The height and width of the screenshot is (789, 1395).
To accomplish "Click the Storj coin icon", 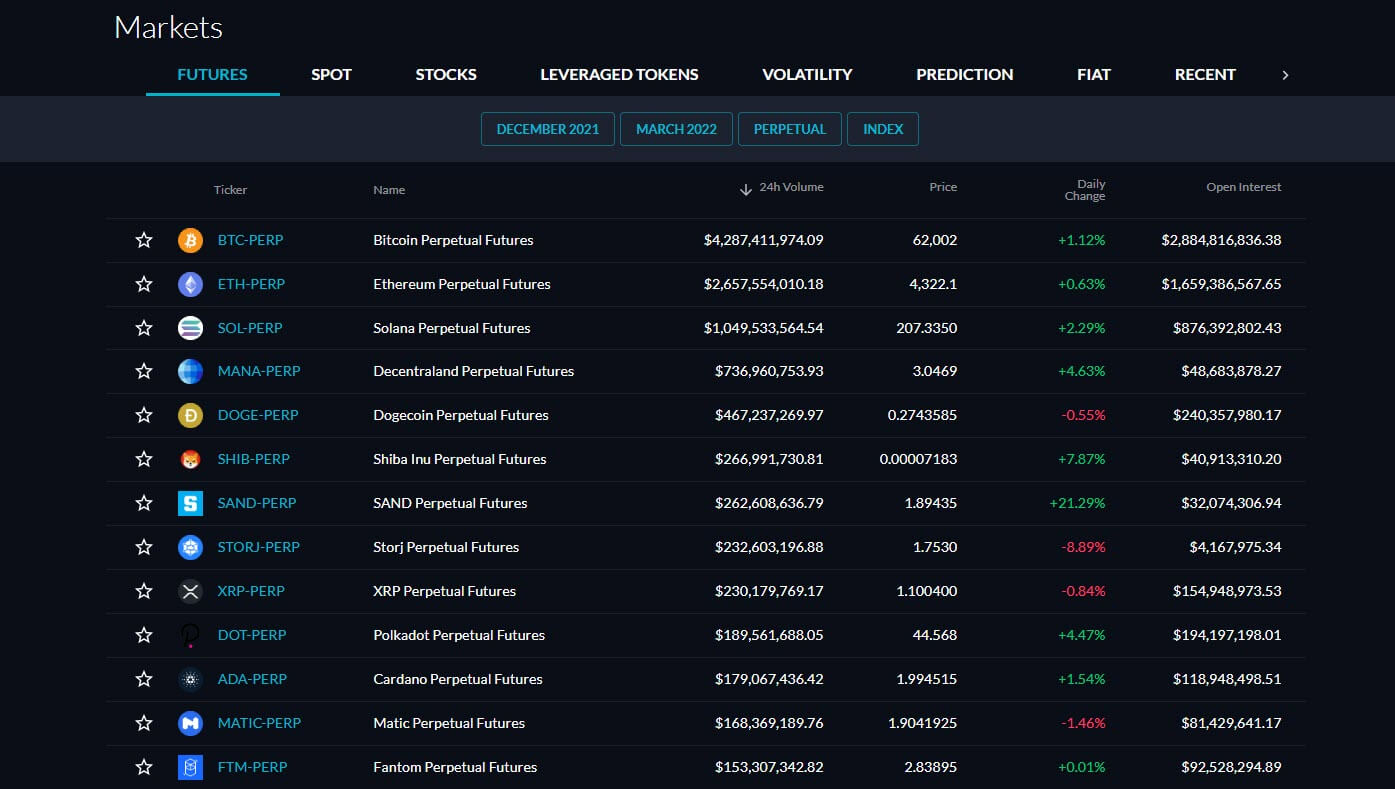I will point(190,547).
